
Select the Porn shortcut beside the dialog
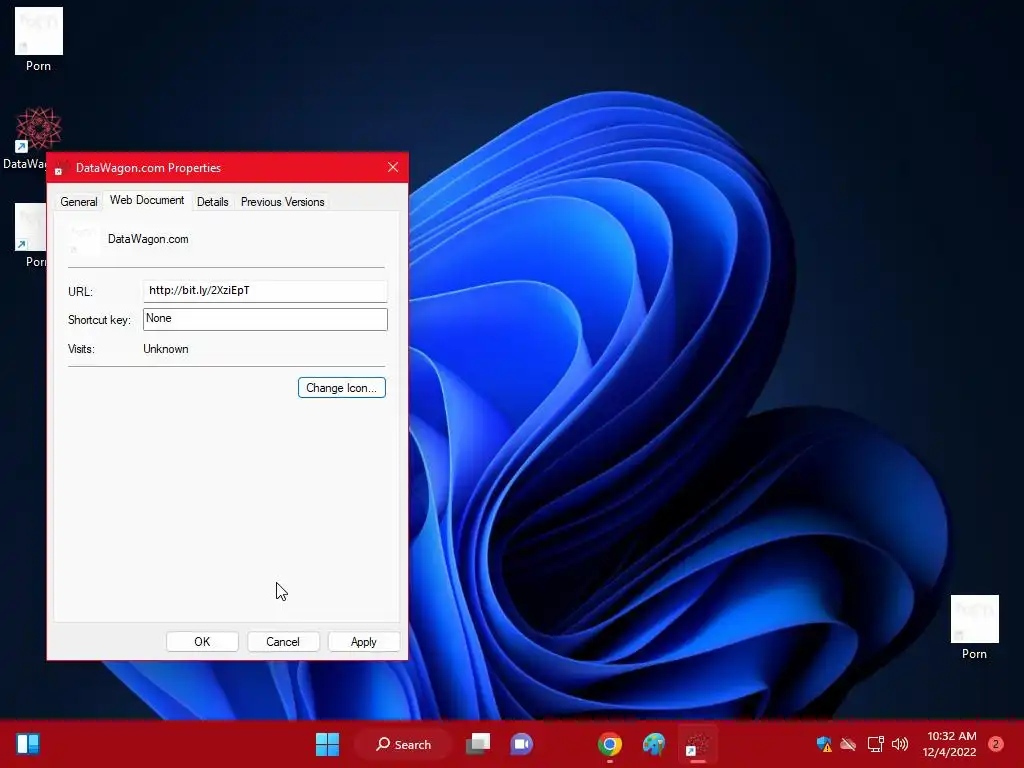(x=30, y=235)
